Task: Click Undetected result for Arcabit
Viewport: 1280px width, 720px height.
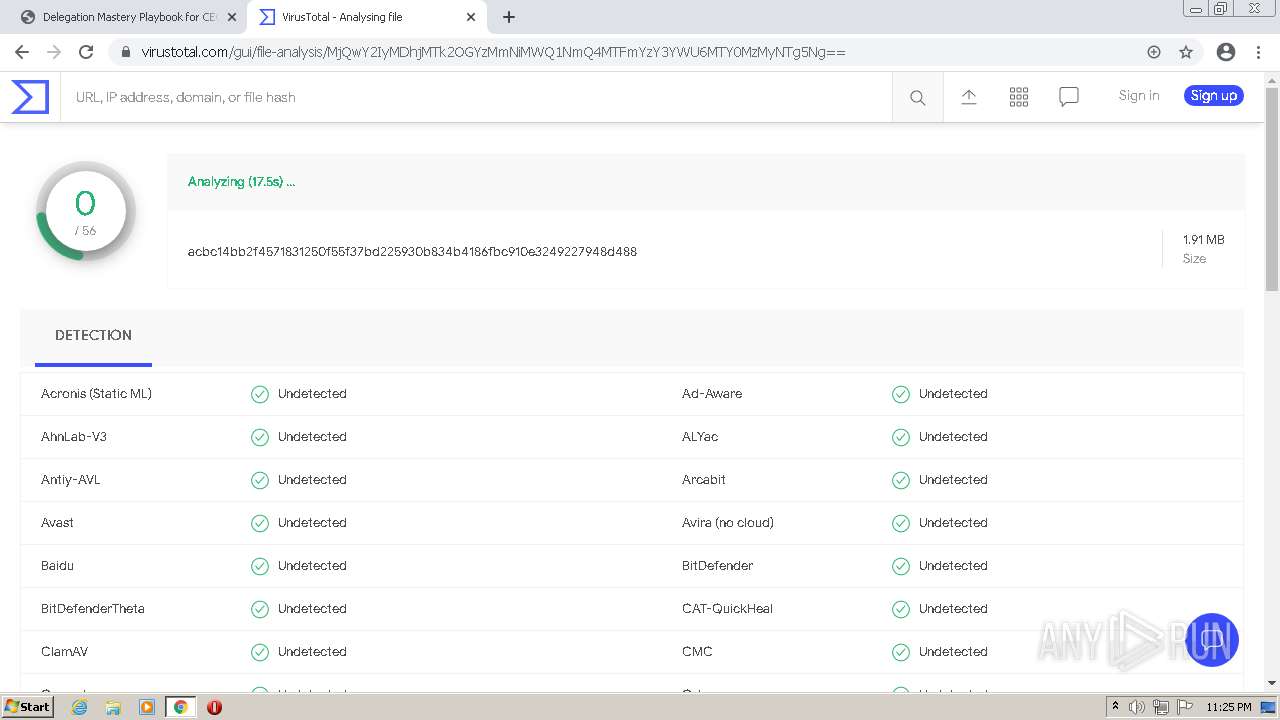Action: point(953,480)
